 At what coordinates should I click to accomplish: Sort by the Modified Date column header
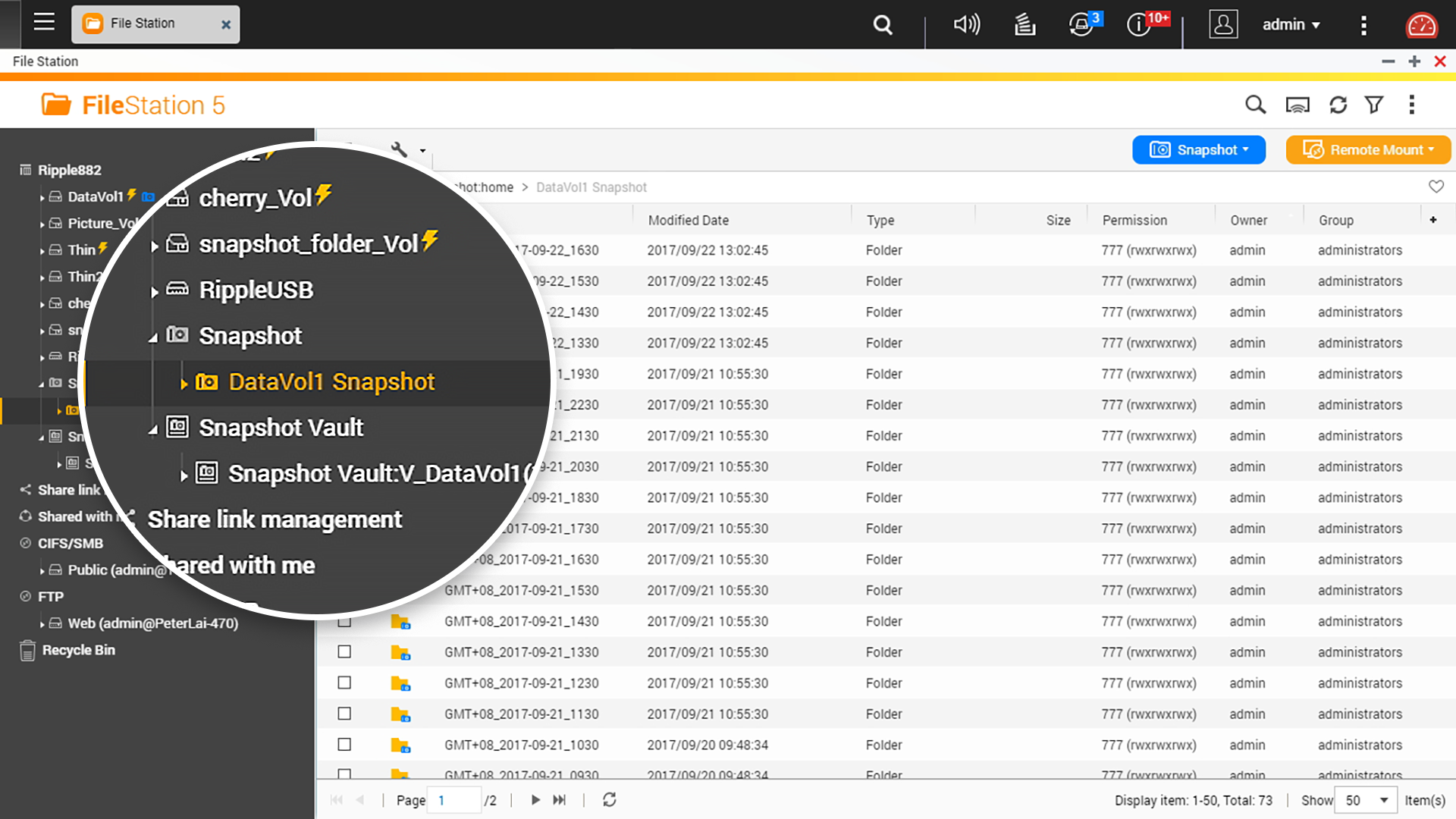tap(688, 220)
